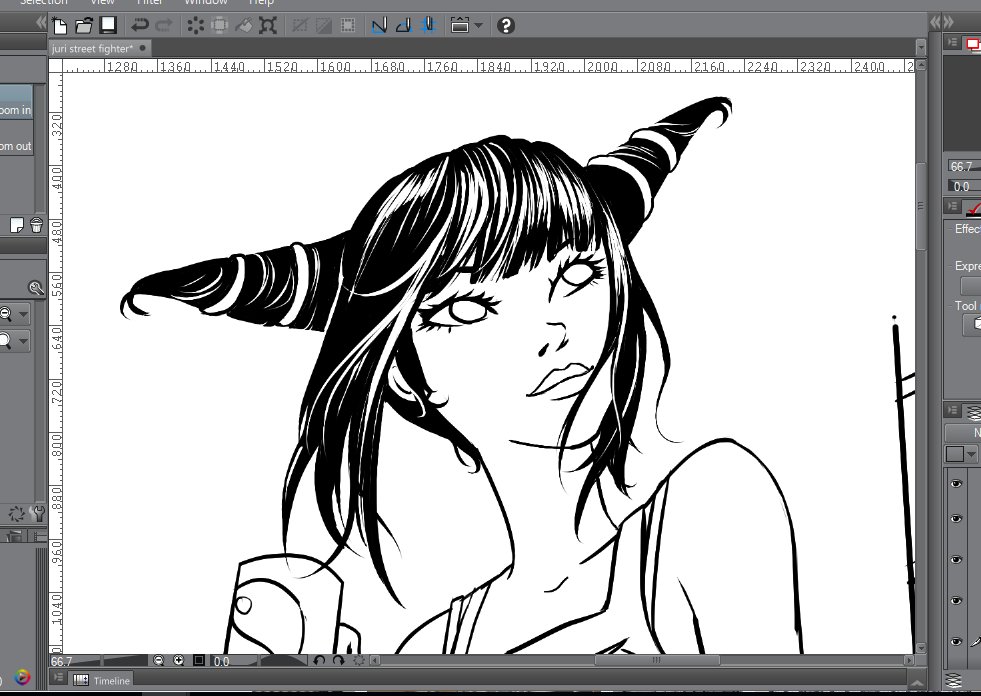Click the Clear Outside Selection icon

coord(220,26)
